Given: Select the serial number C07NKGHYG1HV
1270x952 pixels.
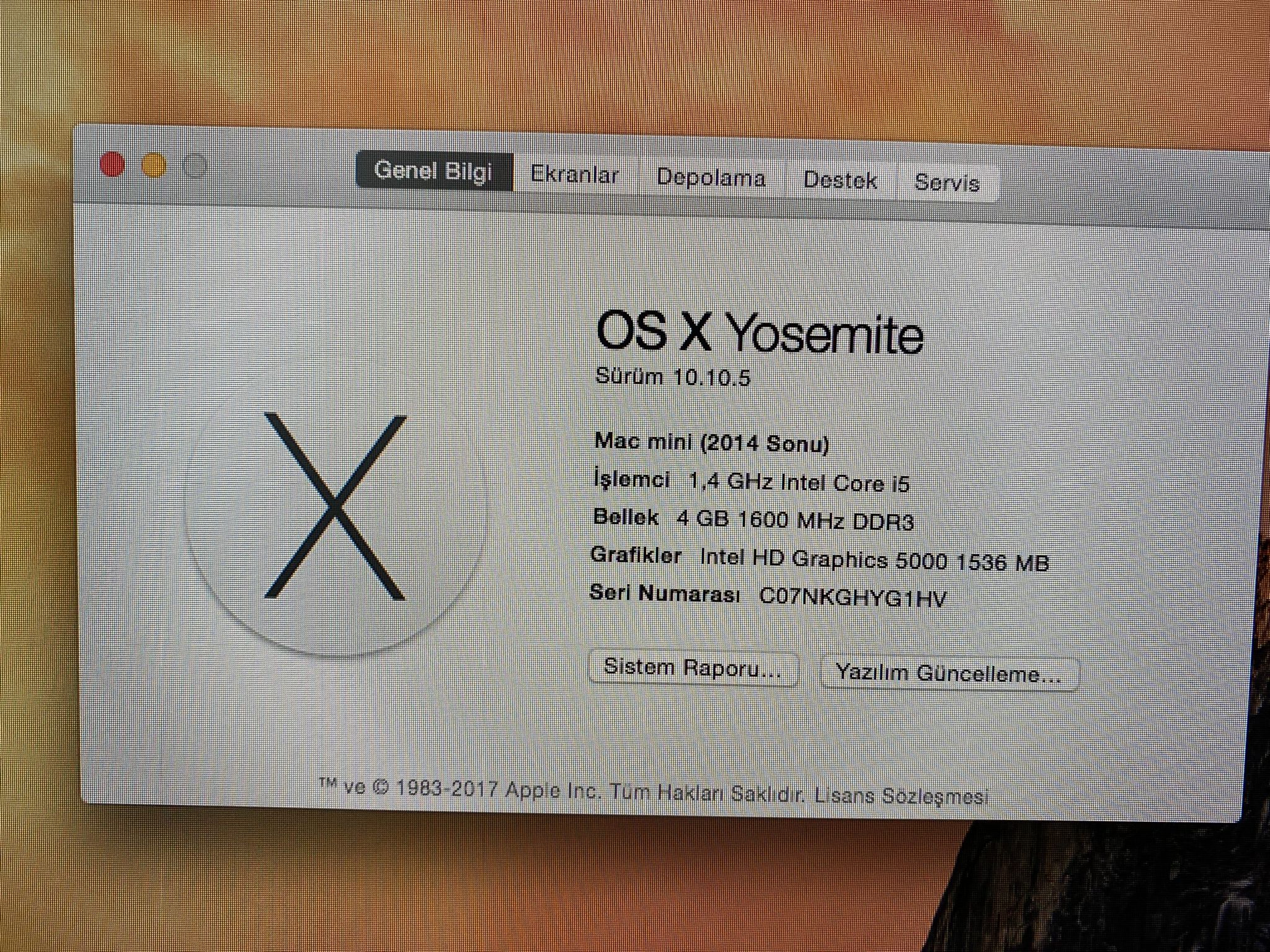Looking at the screenshot, I should pos(853,597).
